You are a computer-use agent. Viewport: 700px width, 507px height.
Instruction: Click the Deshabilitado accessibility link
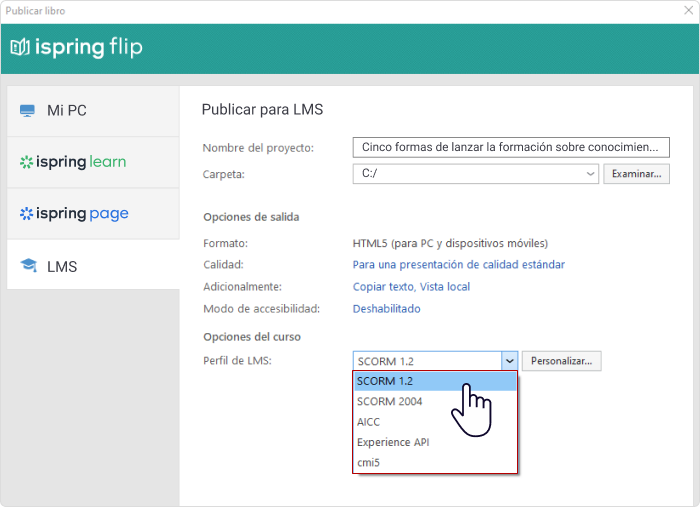(386, 309)
